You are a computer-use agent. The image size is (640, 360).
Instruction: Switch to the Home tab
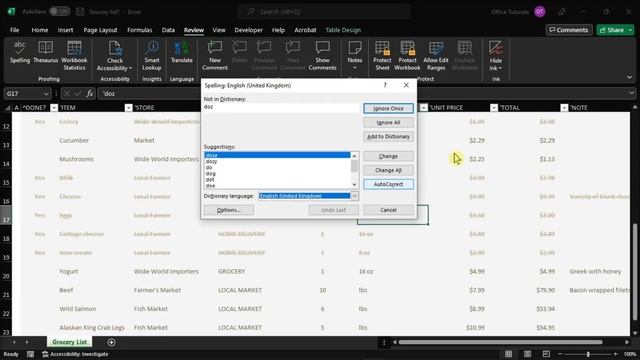click(x=40, y=30)
